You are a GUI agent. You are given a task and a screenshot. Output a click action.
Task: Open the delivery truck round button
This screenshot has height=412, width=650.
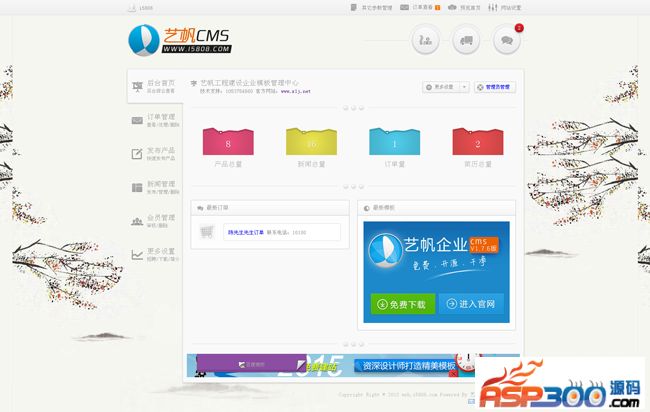pos(466,40)
